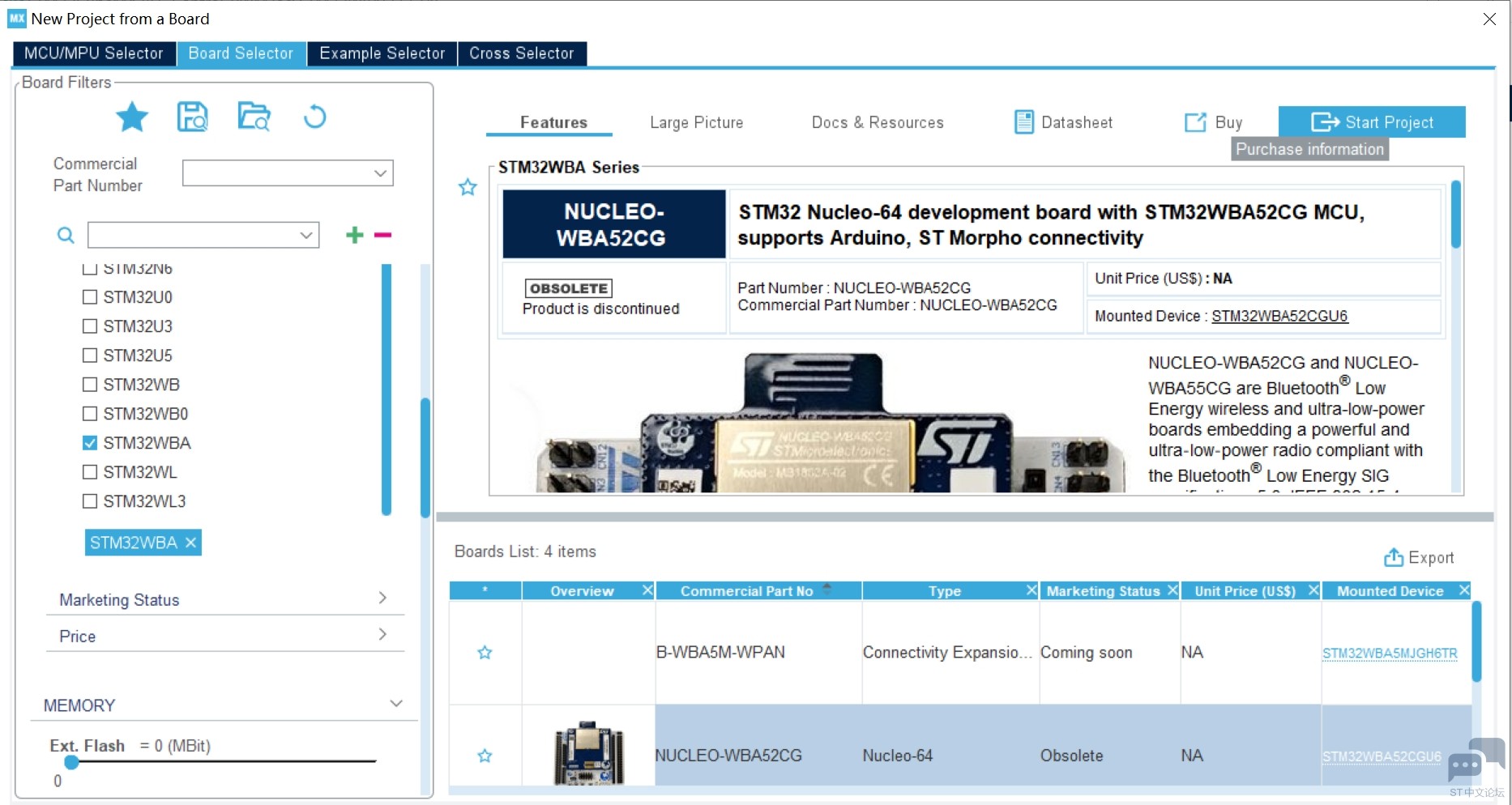The height and width of the screenshot is (805, 1512).
Task: Remove the Marketing Status column
Action: 1172,590
